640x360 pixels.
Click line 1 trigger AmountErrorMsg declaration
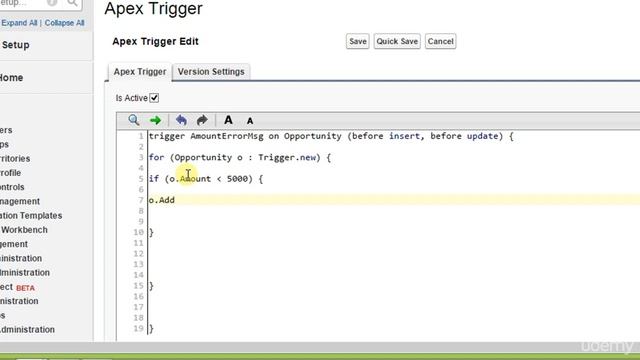click(x=331, y=136)
